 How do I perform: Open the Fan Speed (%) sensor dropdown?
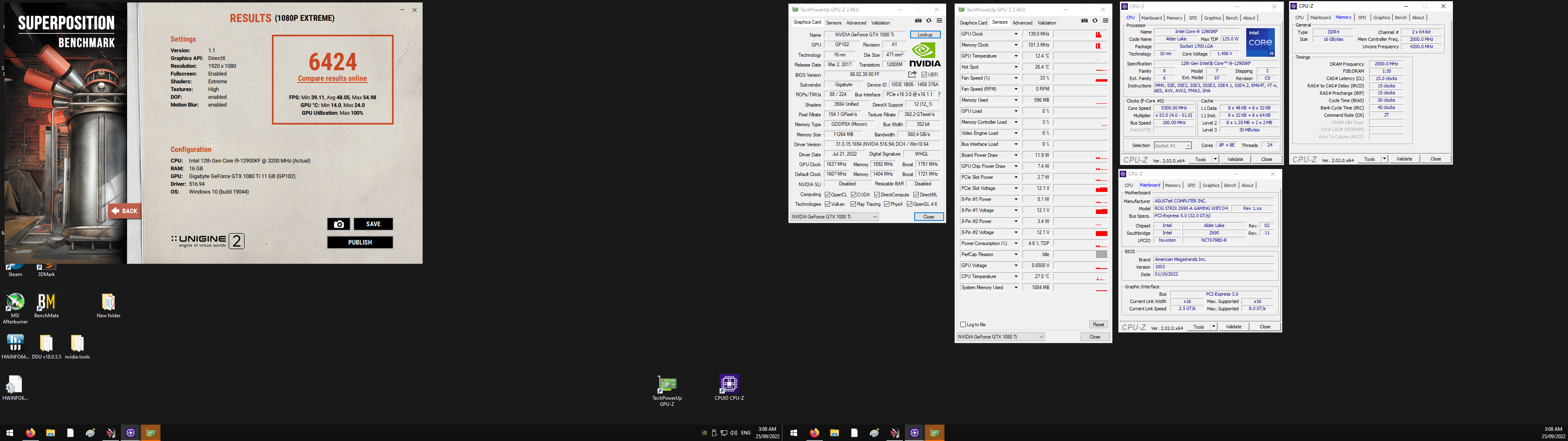(1015, 78)
